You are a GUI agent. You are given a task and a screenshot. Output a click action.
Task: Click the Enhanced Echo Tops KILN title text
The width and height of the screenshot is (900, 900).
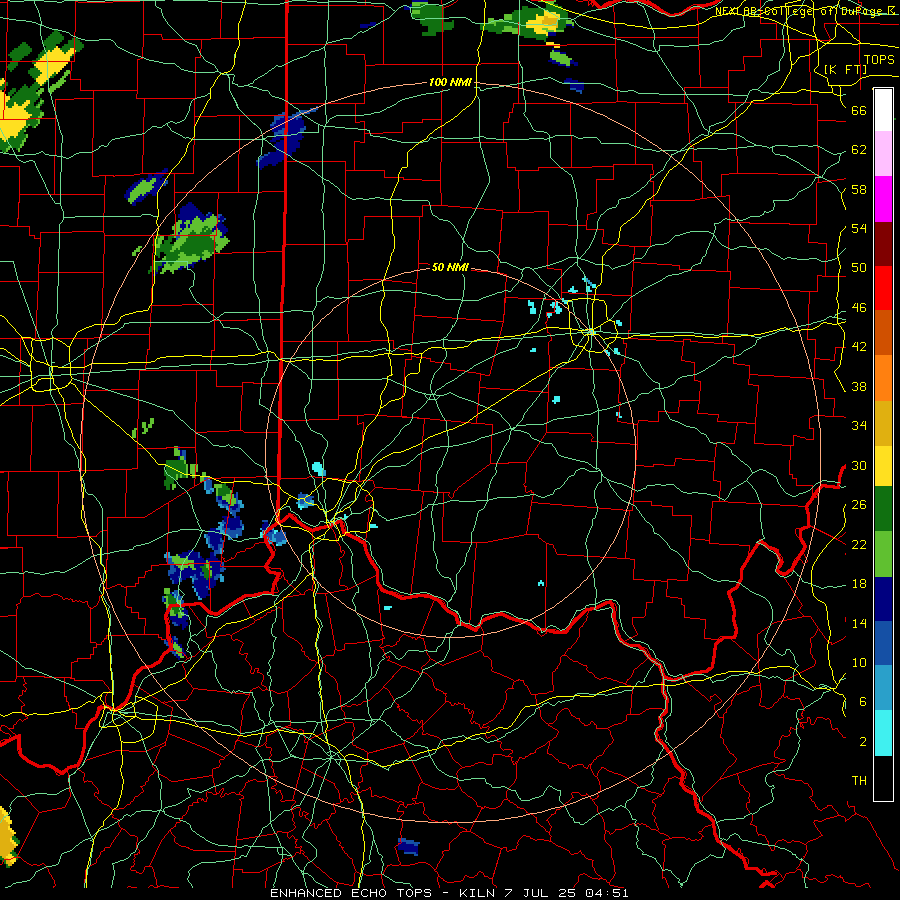(x=449, y=893)
